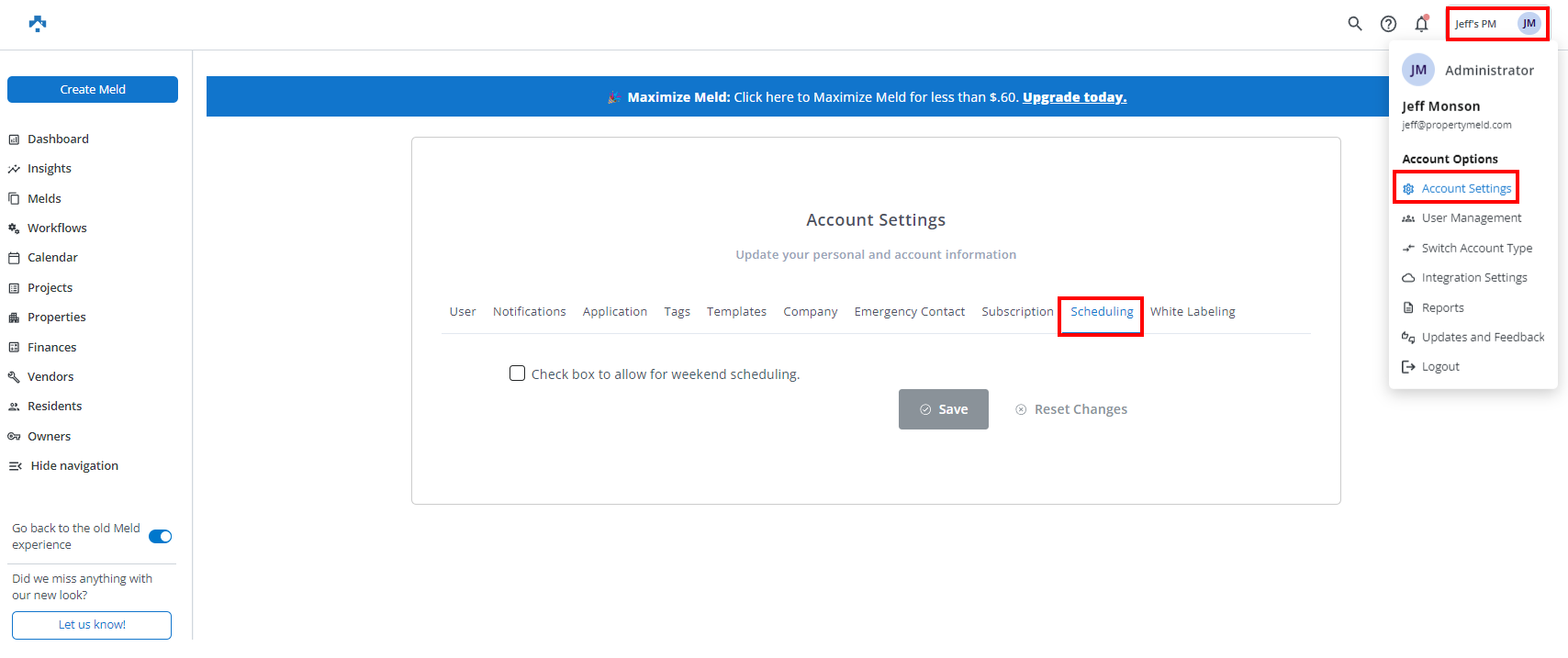Switch to the White Labeling tab
Viewport: 1568px width, 658px height.
[1192, 312]
